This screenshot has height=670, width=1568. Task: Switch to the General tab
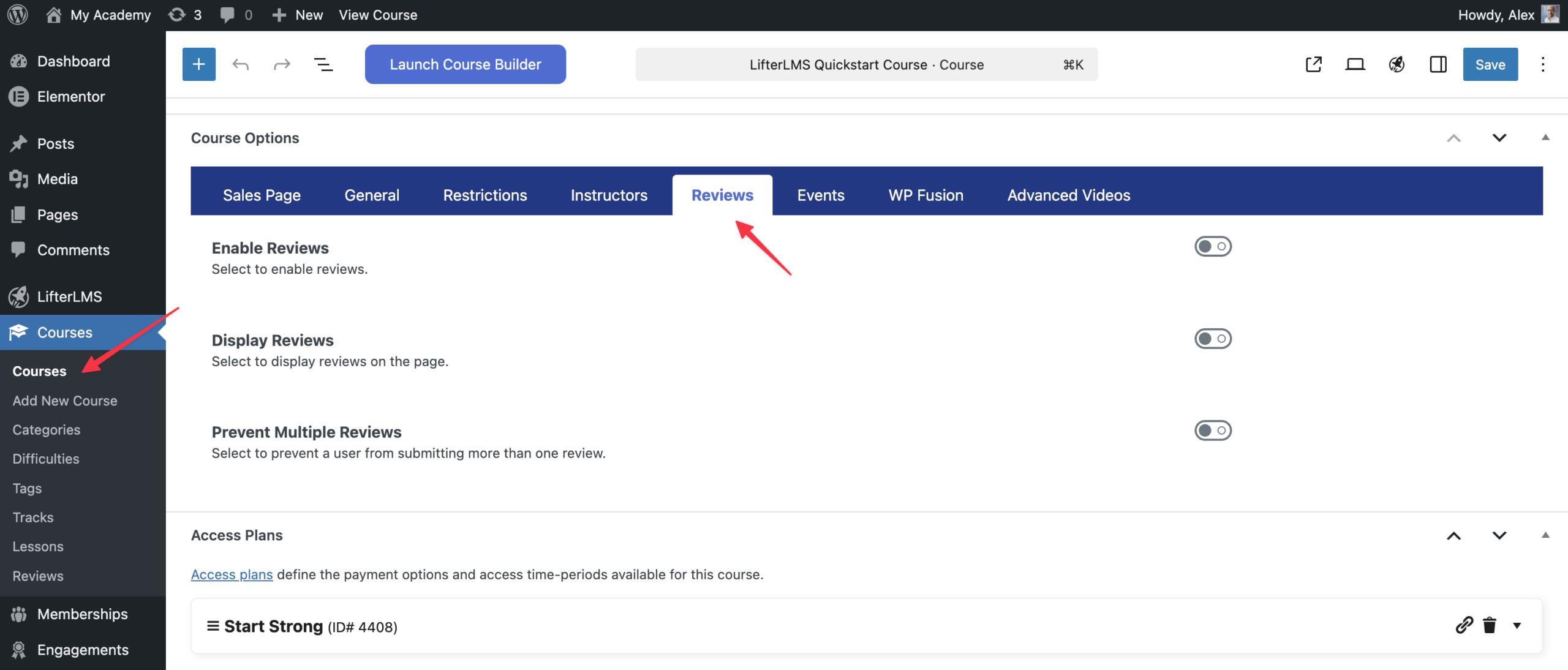click(372, 195)
